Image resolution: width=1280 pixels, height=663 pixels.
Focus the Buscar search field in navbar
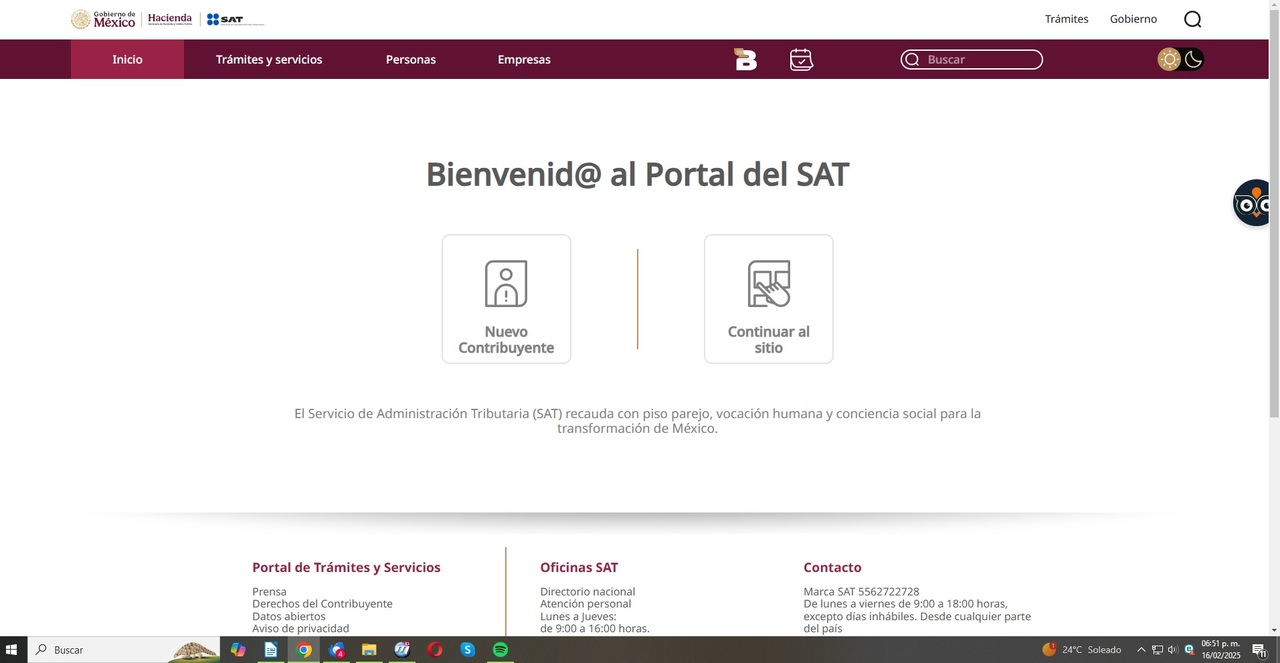[x=980, y=60]
